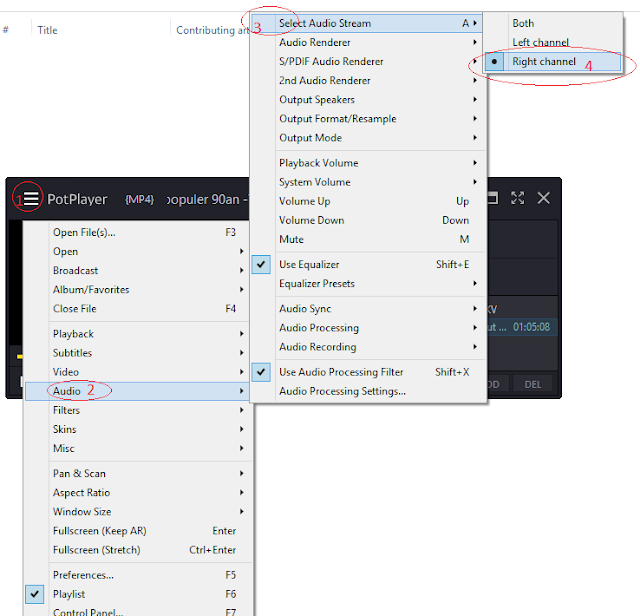Close the PotPlayer window
Viewport: 640px width, 616px height.
click(544, 198)
